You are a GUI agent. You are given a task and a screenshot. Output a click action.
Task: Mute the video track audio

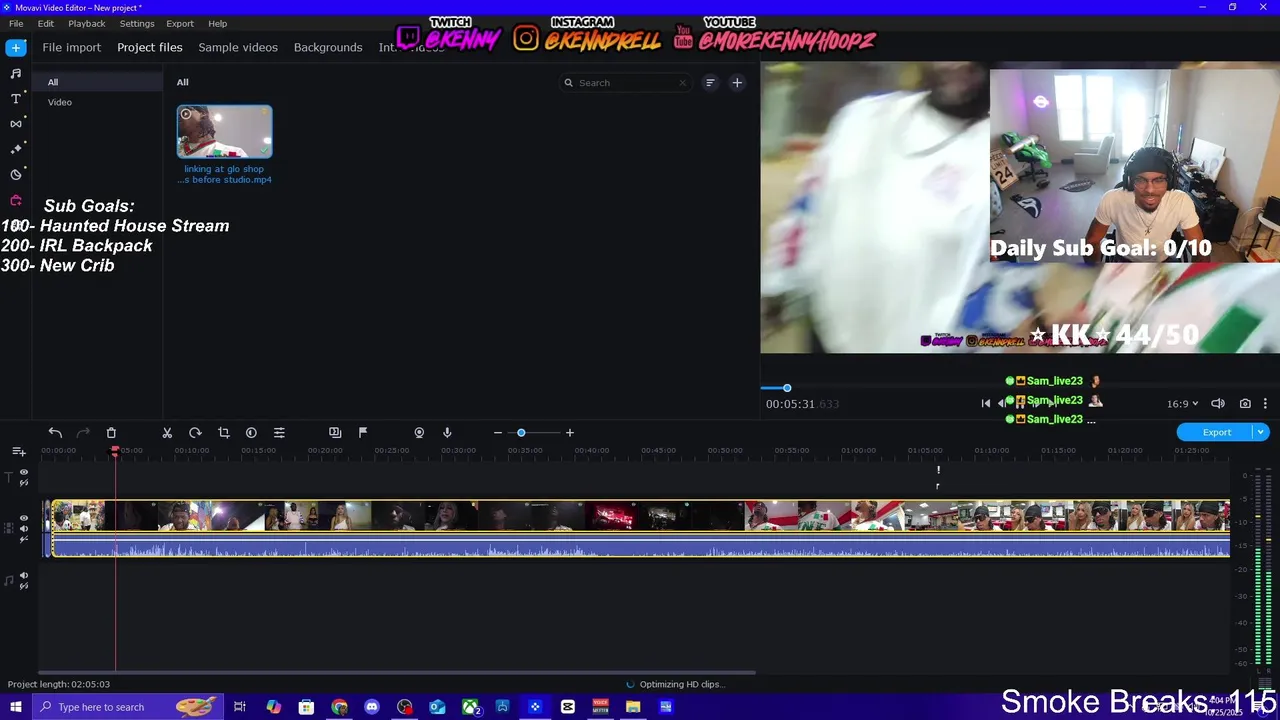click(24, 529)
